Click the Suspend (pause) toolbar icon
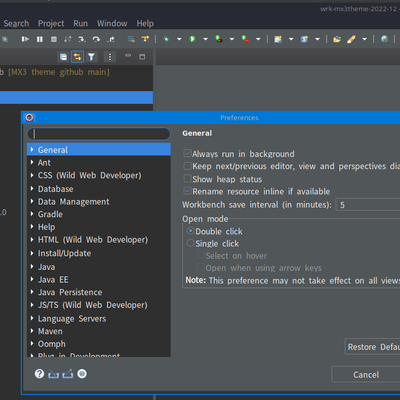 tap(40, 39)
